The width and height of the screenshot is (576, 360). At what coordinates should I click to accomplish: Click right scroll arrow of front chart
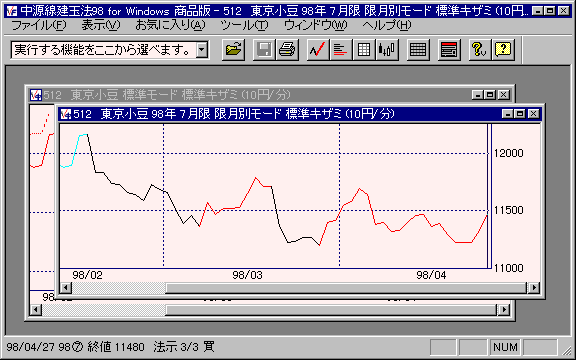pyautogui.click(x=533, y=287)
